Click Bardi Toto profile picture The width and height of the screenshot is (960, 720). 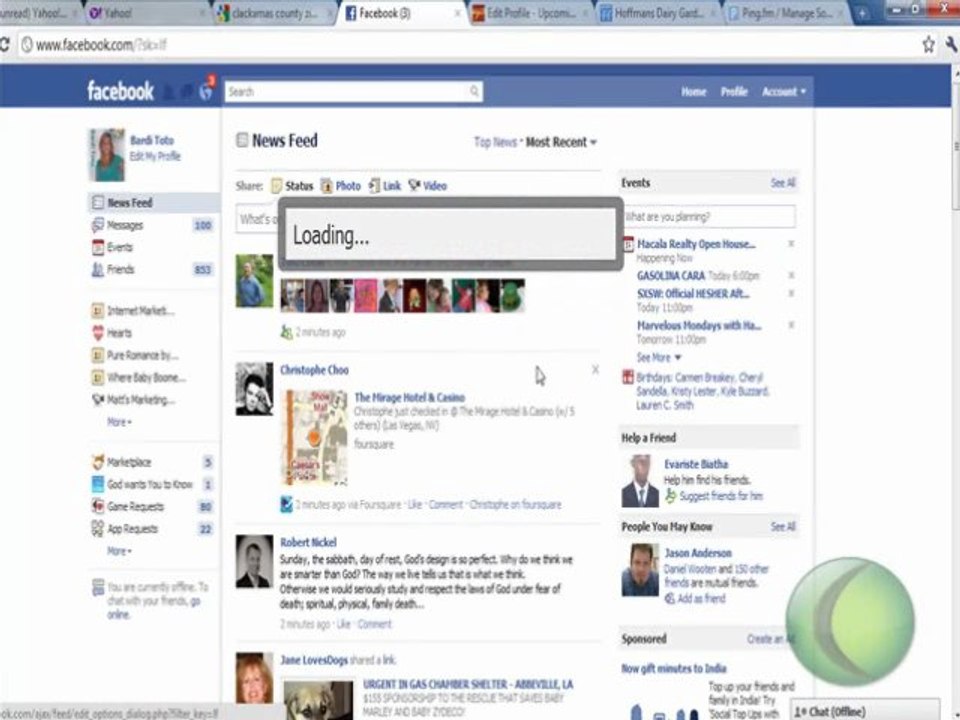tap(107, 155)
